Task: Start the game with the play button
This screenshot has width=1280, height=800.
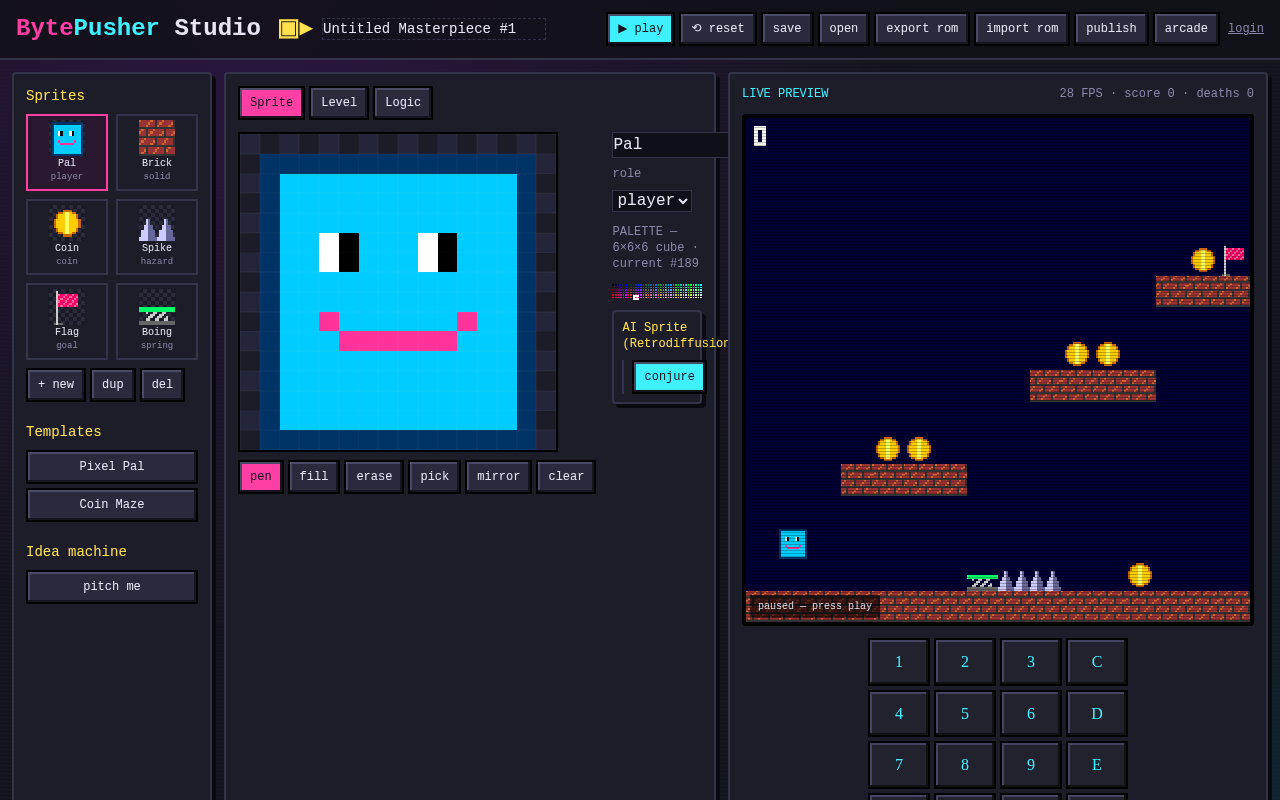Action: pos(640,29)
